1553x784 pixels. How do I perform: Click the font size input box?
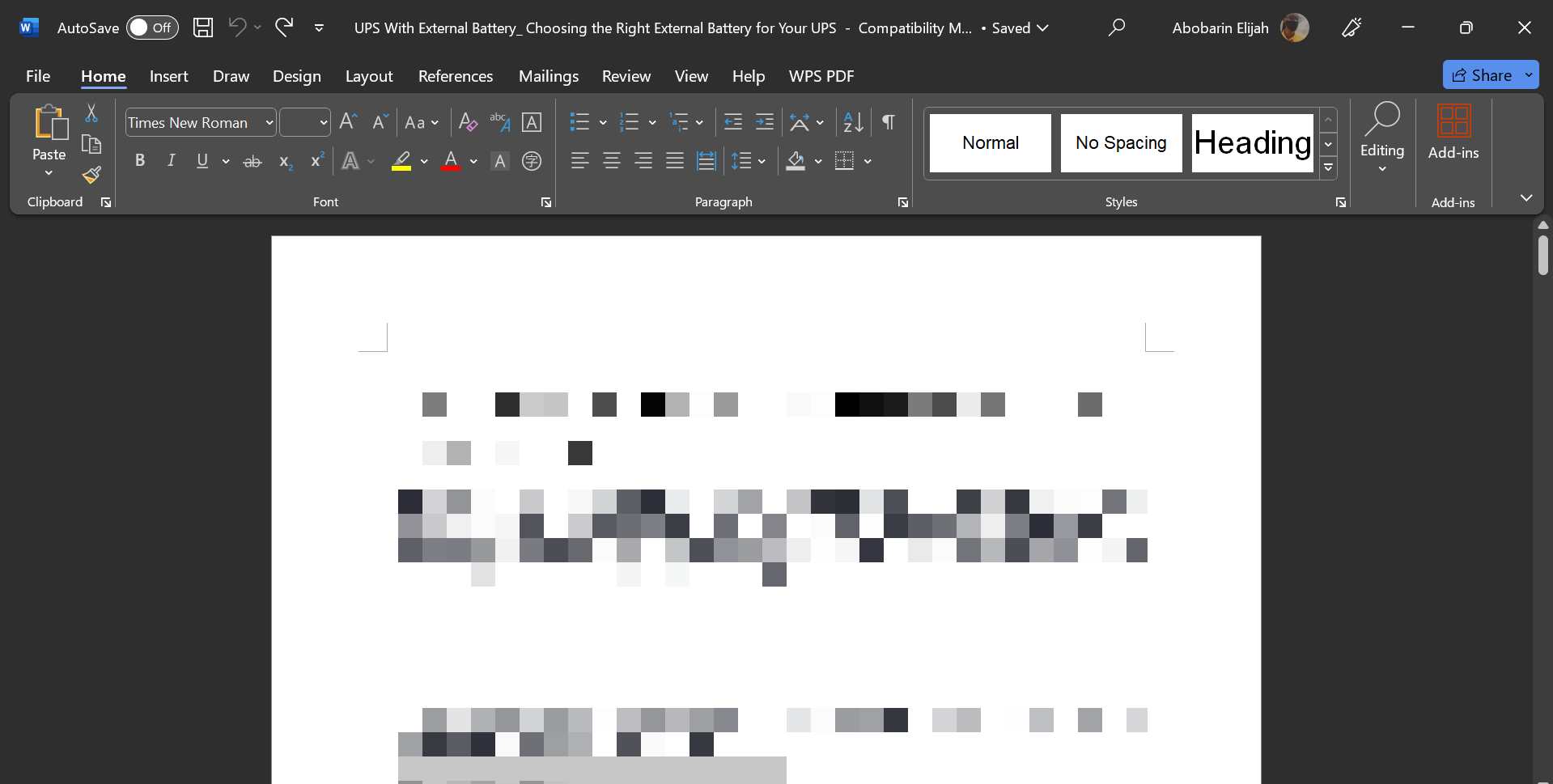[298, 123]
